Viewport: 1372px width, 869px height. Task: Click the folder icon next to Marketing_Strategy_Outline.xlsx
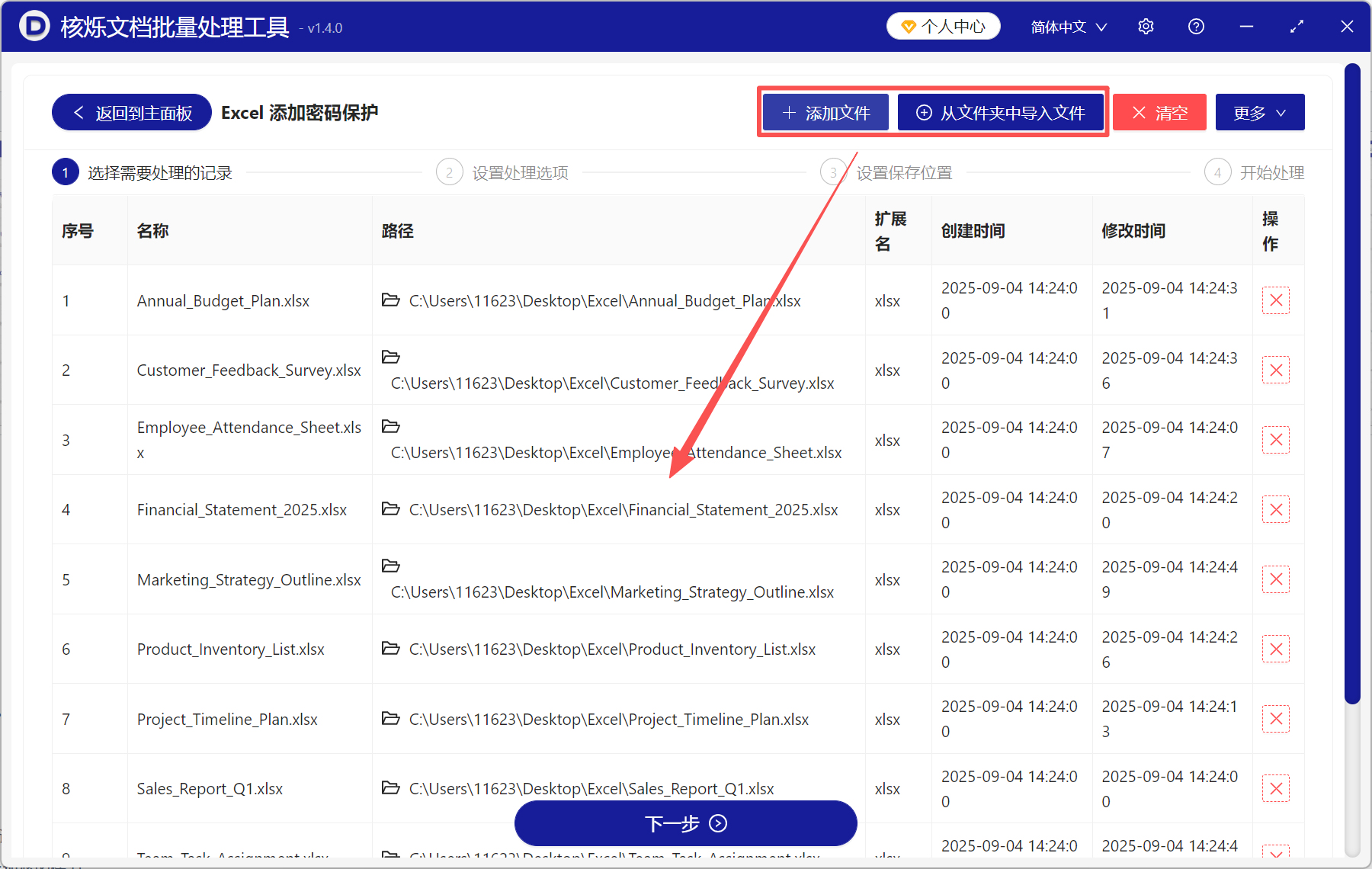[391, 566]
